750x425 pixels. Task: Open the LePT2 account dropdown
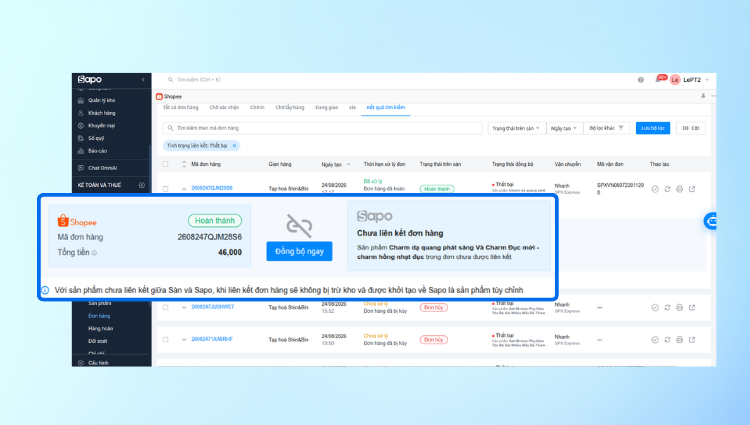coord(696,80)
